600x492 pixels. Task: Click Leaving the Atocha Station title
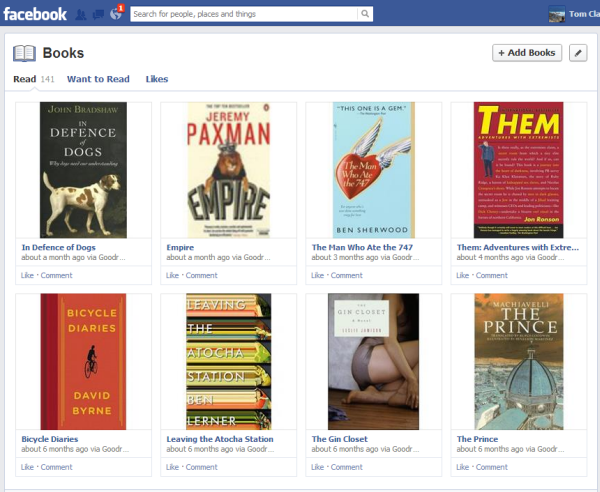[220, 439]
